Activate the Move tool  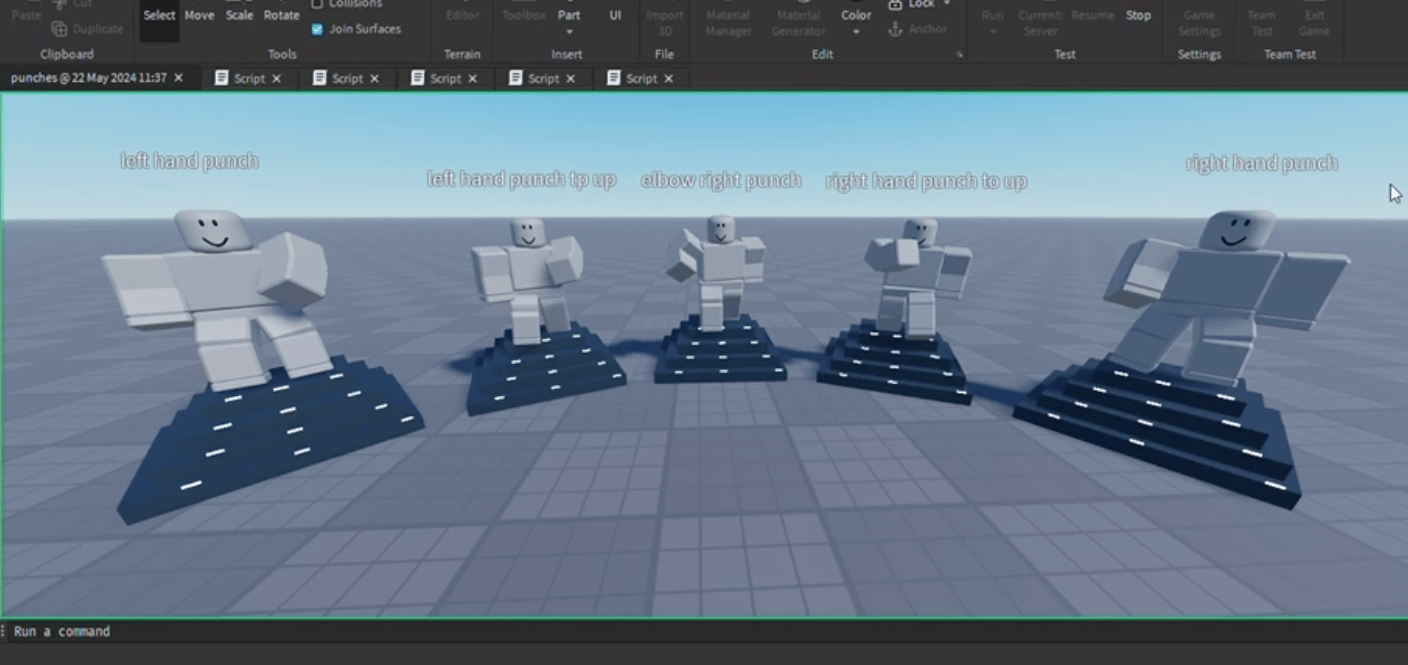(199, 15)
